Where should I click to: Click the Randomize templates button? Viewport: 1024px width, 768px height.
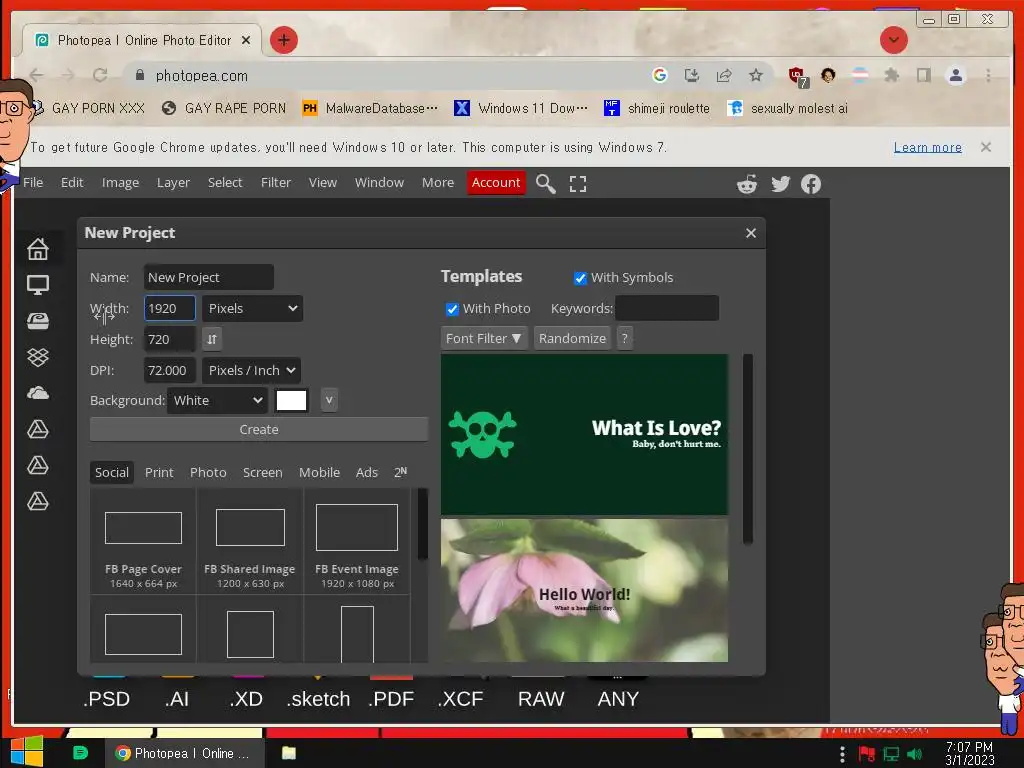572,338
